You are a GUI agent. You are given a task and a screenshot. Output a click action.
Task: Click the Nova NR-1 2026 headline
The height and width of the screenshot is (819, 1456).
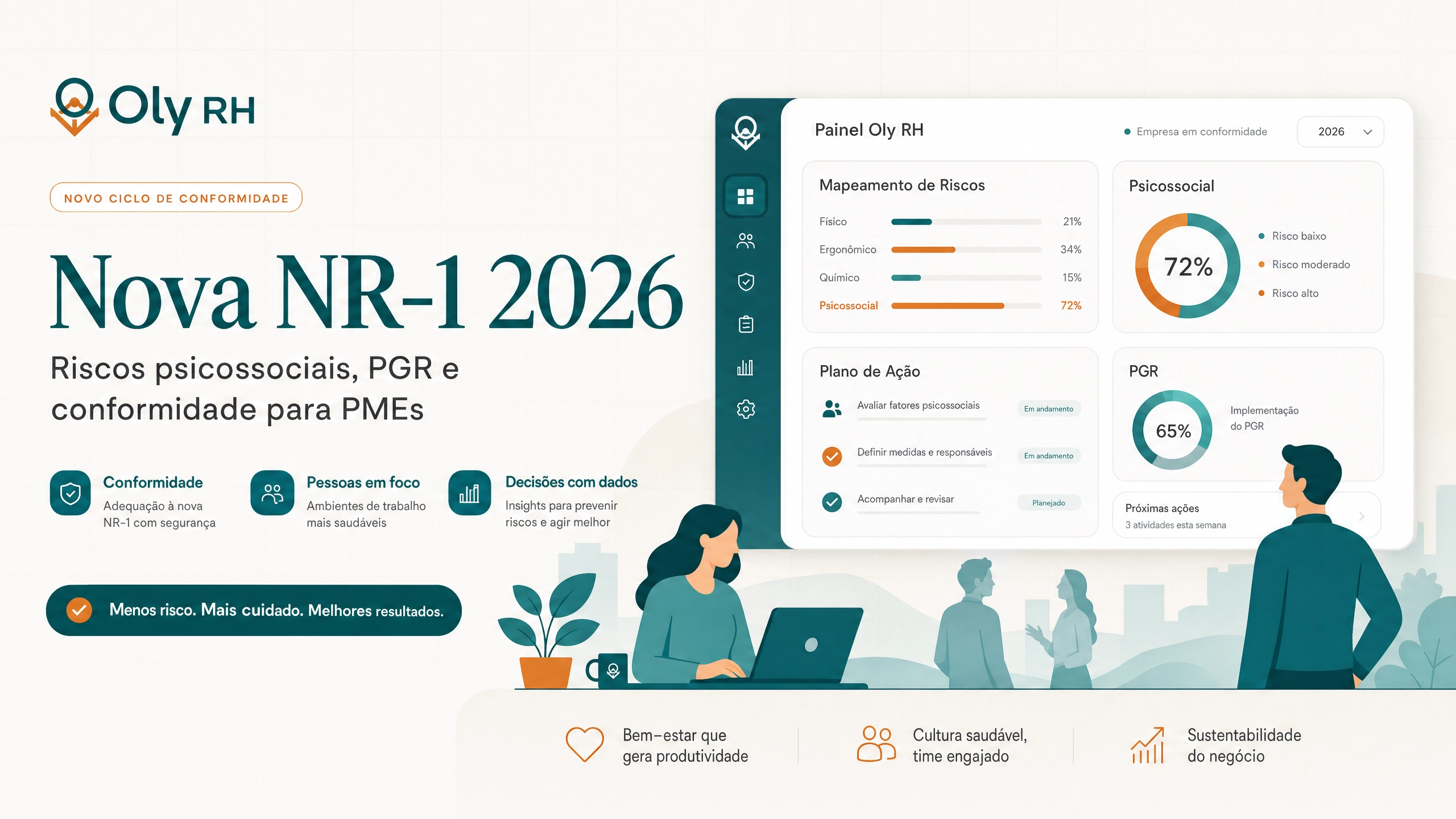click(x=367, y=292)
